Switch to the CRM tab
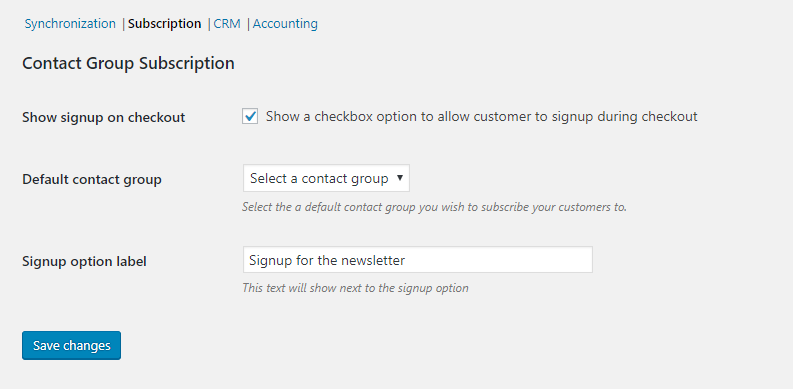 point(227,24)
